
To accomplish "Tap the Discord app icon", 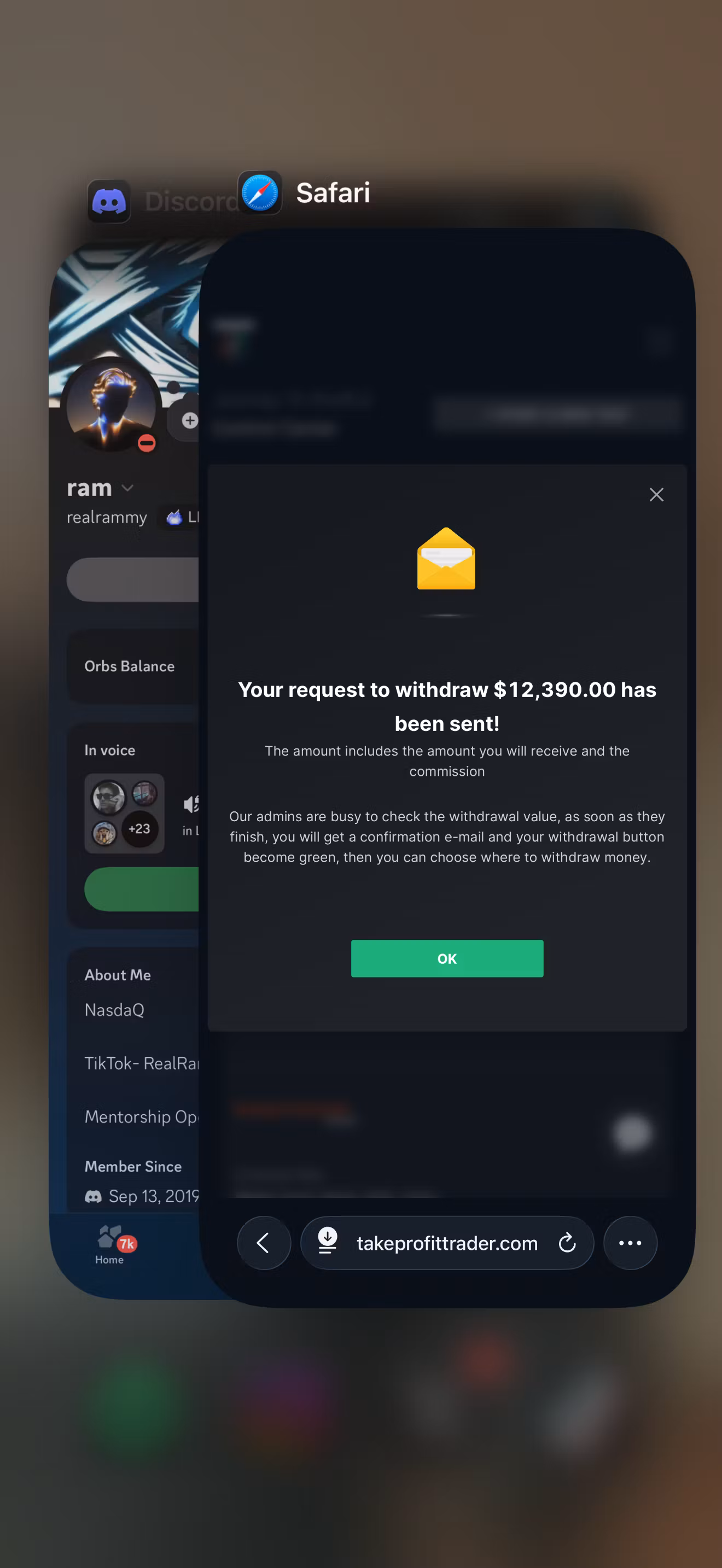I will coord(109,202).
